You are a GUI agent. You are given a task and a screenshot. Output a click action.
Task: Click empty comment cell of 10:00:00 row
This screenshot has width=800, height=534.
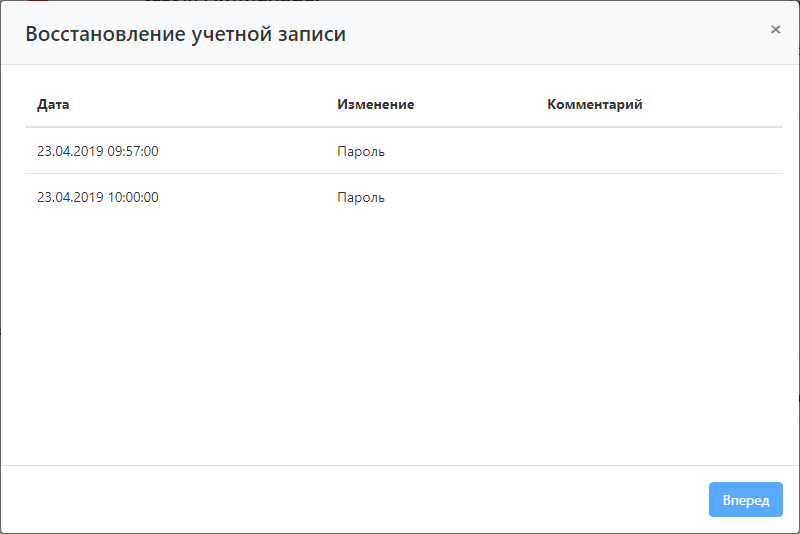(x=660, y=197)
